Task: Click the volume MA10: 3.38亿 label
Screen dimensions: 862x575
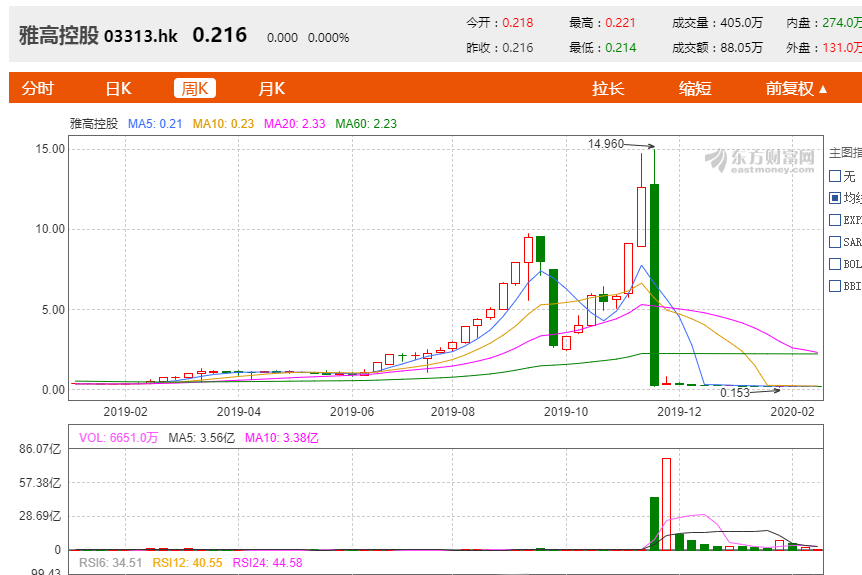Action: [281, 438]
